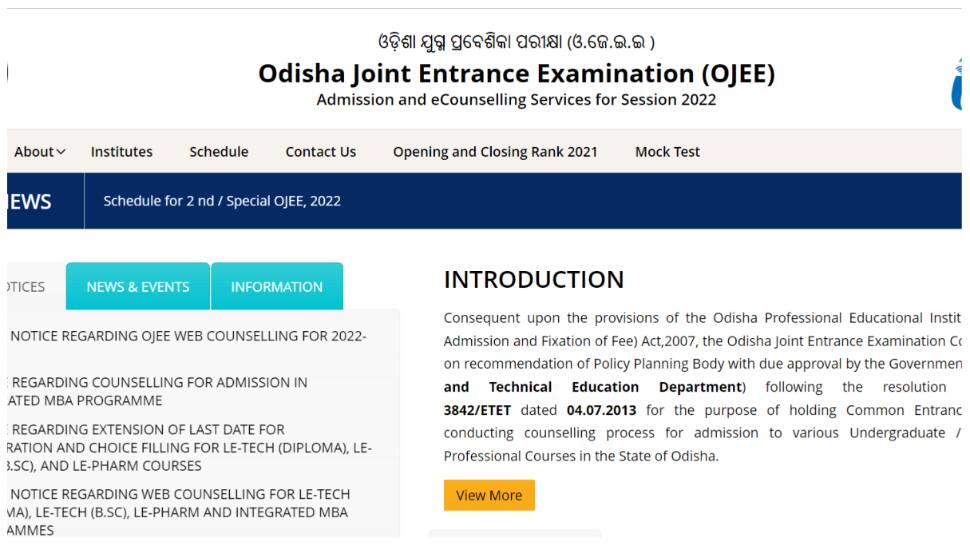Click the NEWS label in the blue bar

pos(30,202)
